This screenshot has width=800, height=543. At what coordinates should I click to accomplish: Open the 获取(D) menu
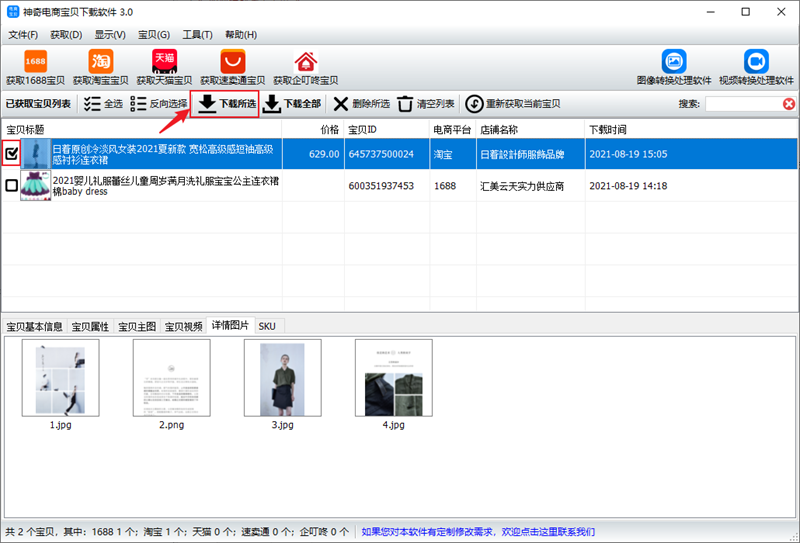(66, 35)
